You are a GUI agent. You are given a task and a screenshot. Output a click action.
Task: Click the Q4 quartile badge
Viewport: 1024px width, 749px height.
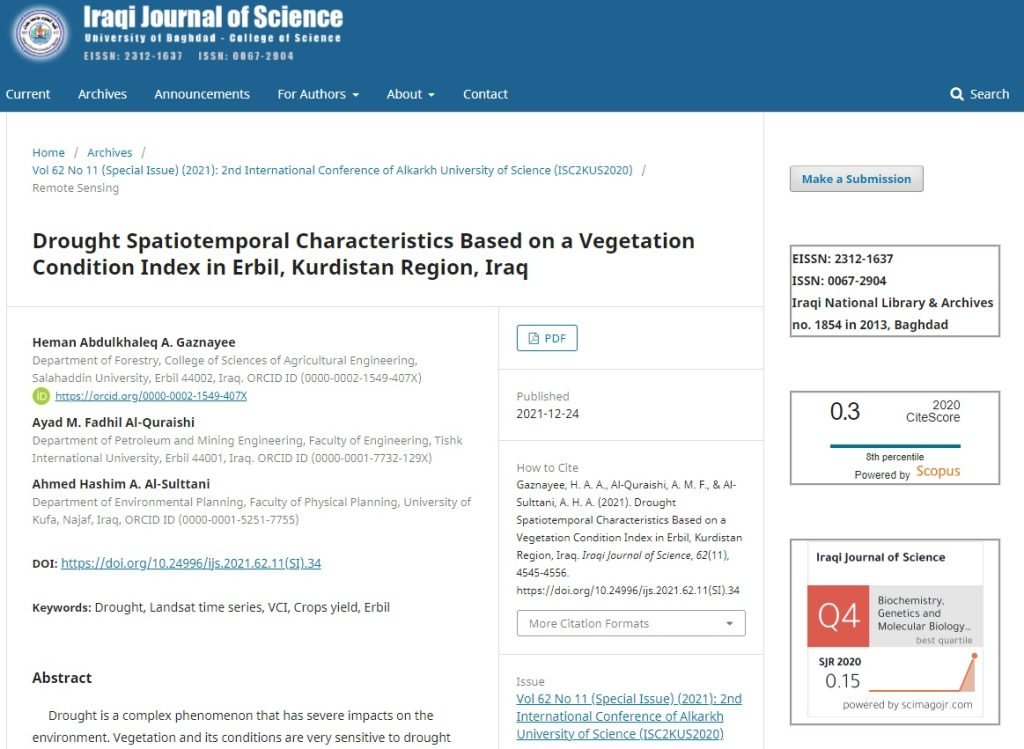point(838,616)
